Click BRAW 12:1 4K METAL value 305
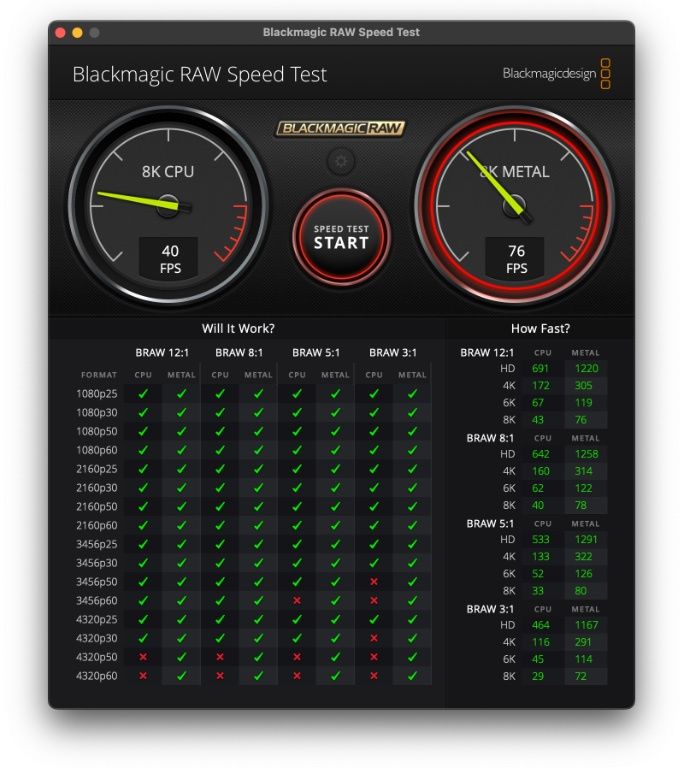Image resolution: width=683 pixels, height=768 pixels. click(584, 385)
